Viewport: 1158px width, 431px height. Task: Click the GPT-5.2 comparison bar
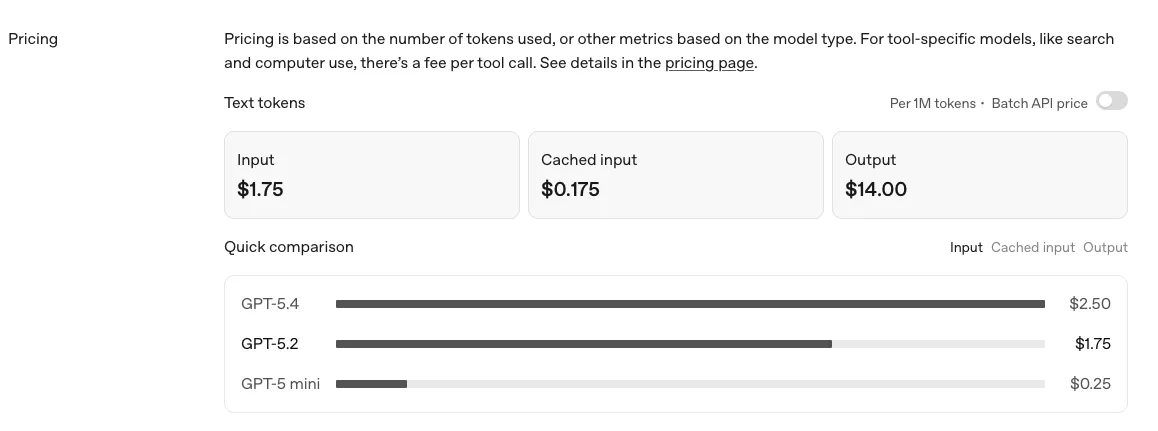pyautogui.click(x=584, y=344)
